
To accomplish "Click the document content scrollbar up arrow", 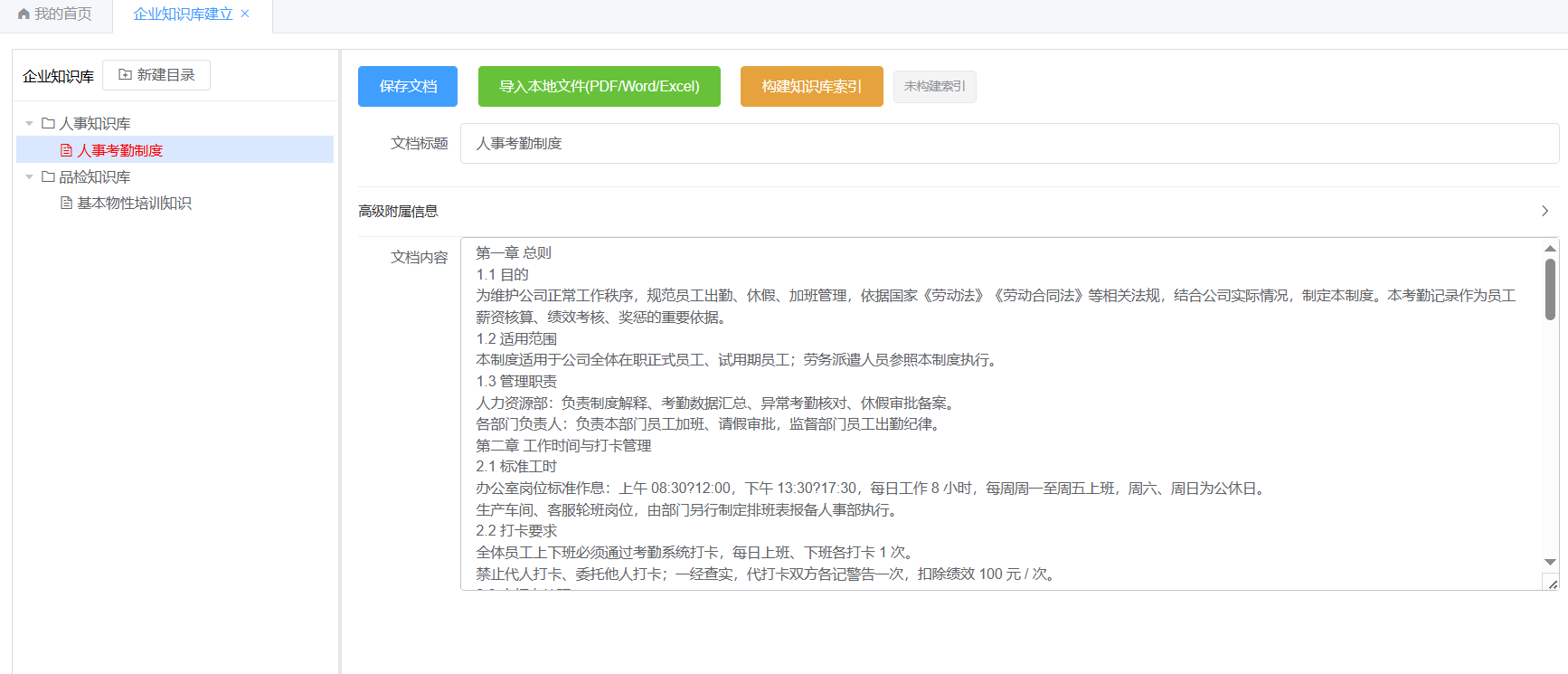I will (x=1551, y=248).
